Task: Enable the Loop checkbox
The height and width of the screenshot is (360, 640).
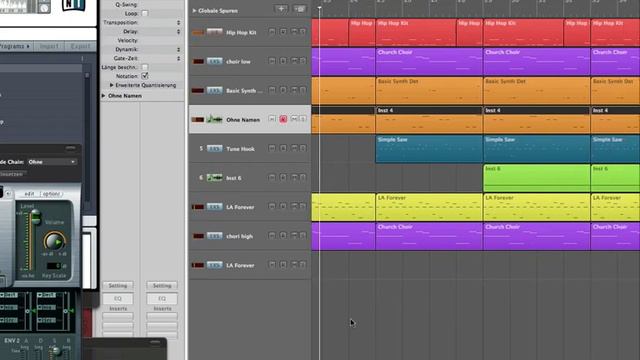Action: point(145,13)
